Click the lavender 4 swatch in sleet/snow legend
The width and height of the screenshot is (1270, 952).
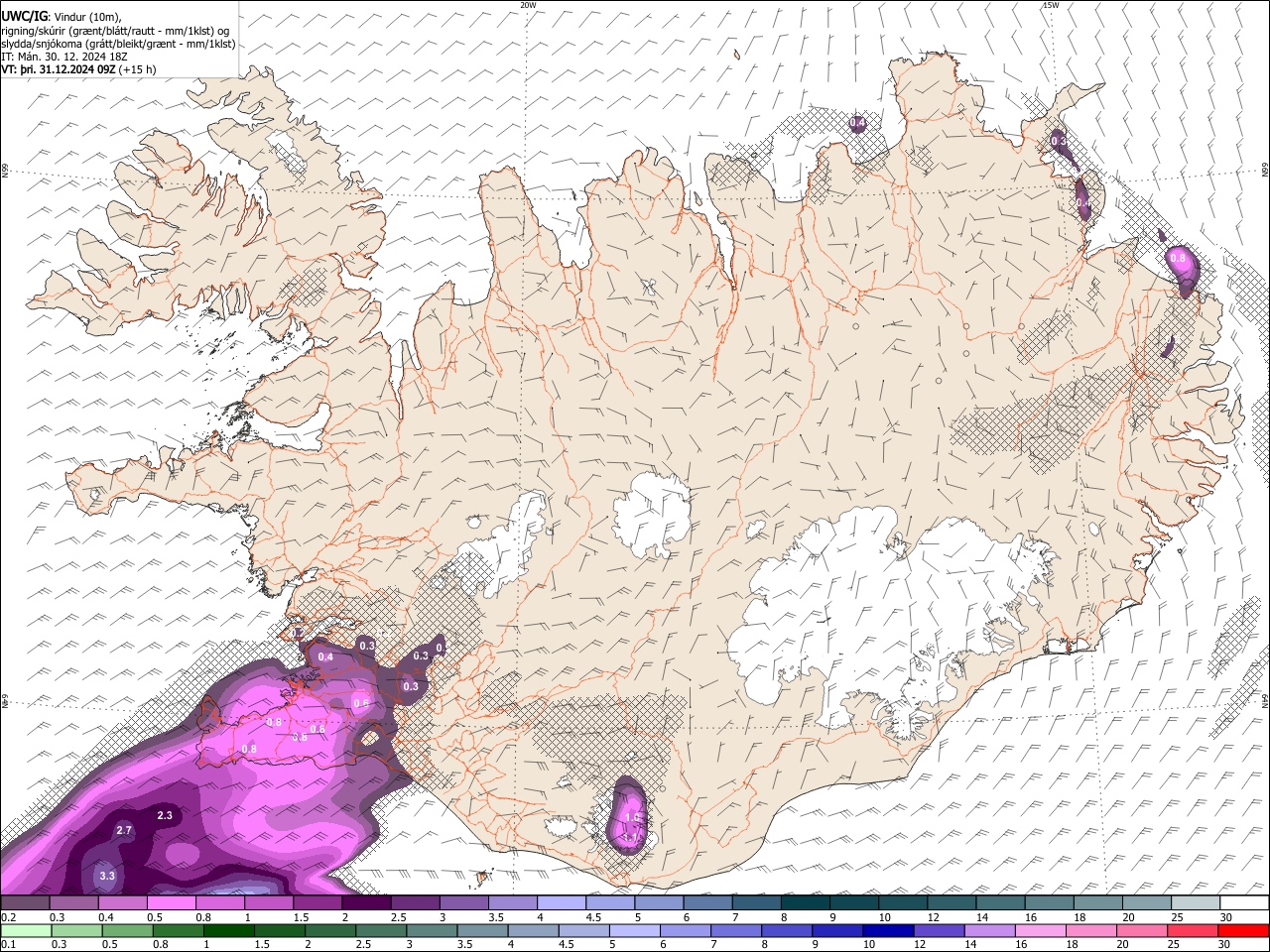(x=562, y=902)
